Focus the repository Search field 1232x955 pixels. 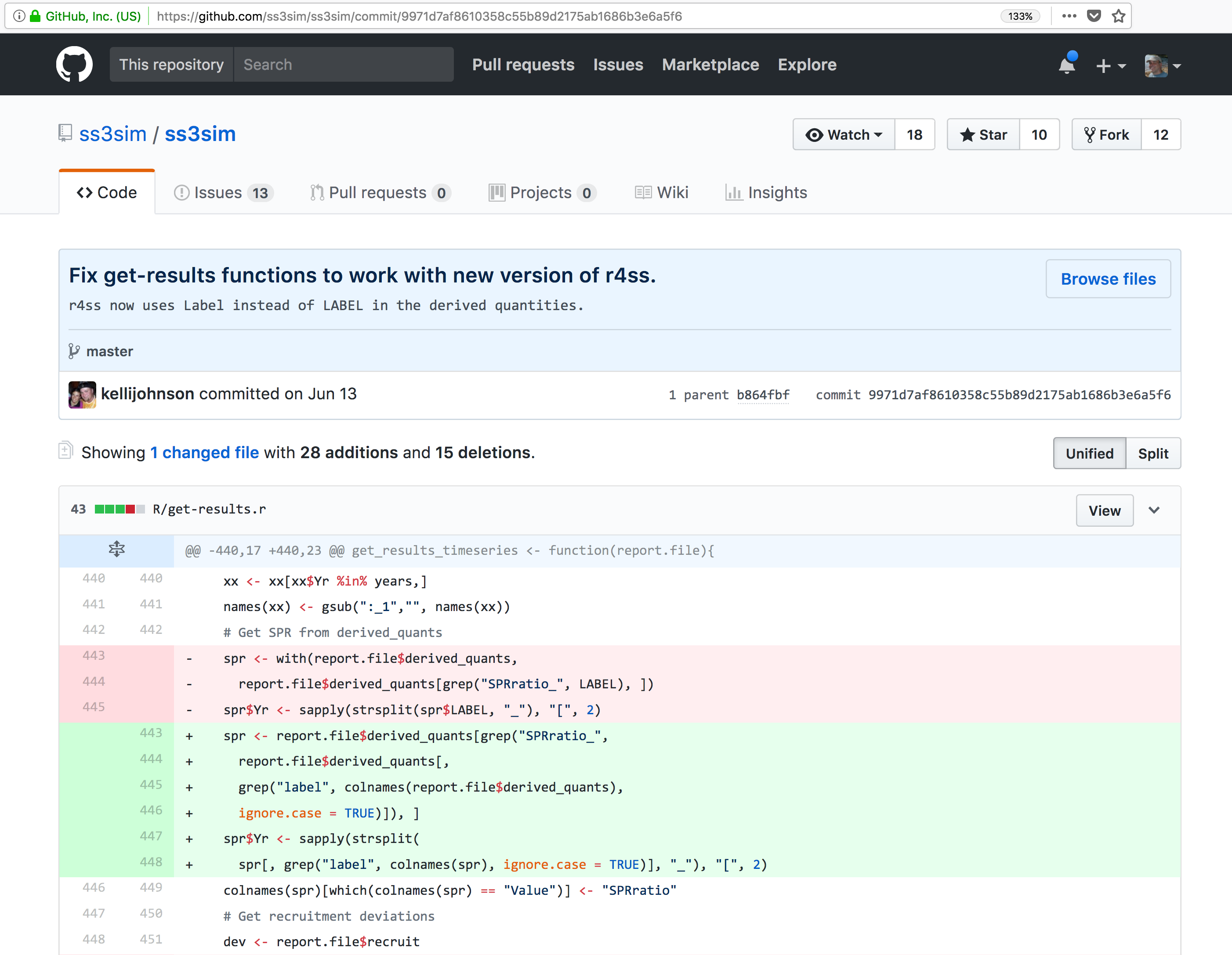pos(343,65)
